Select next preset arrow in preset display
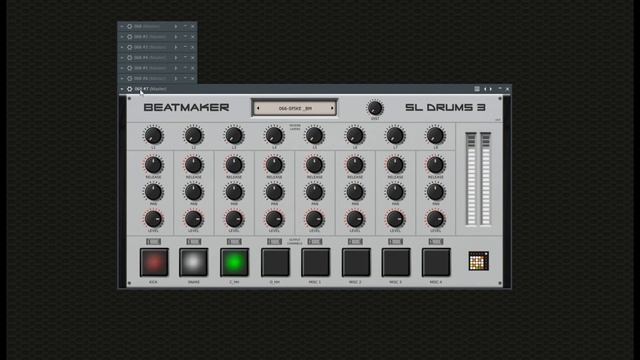640x360 pixels. pyautogui.click(x=332, y=108)
